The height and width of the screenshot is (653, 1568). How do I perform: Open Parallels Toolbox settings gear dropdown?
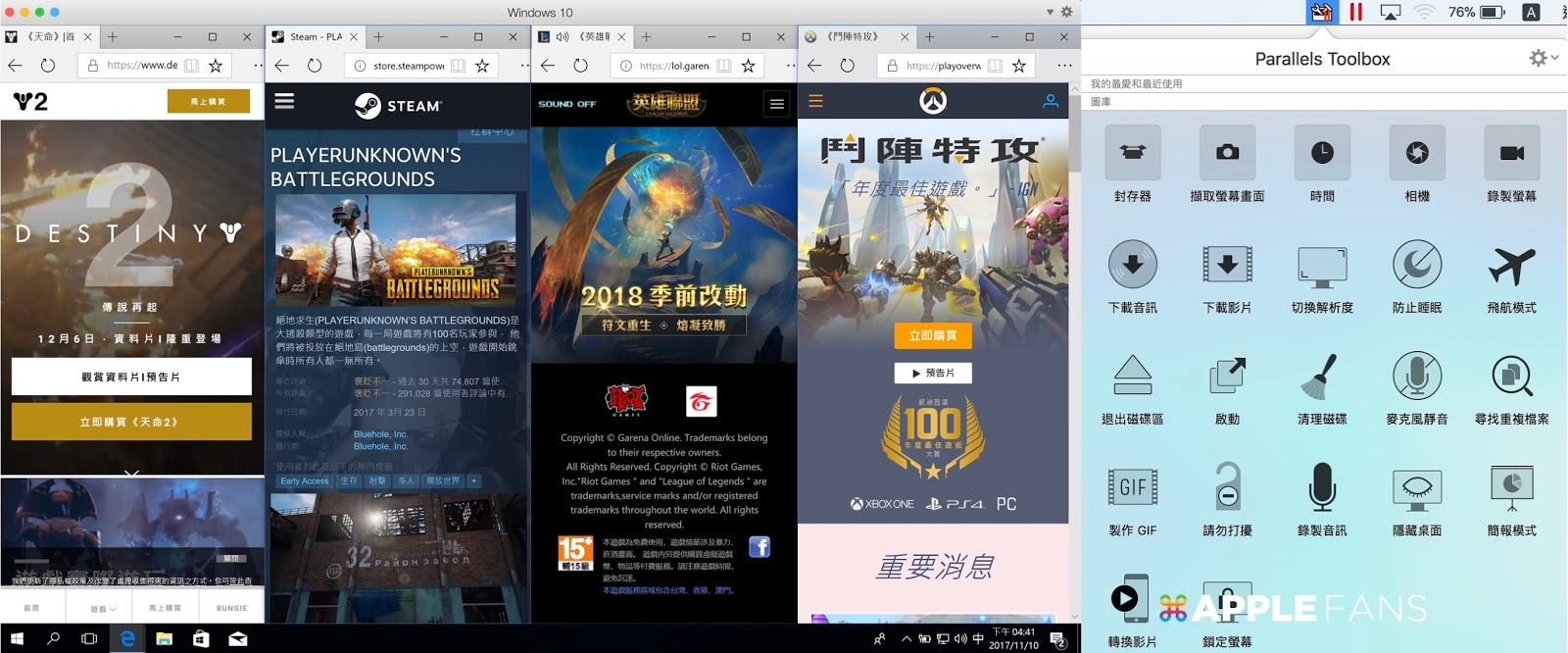pyautogui.click(x=1543, y=59)
